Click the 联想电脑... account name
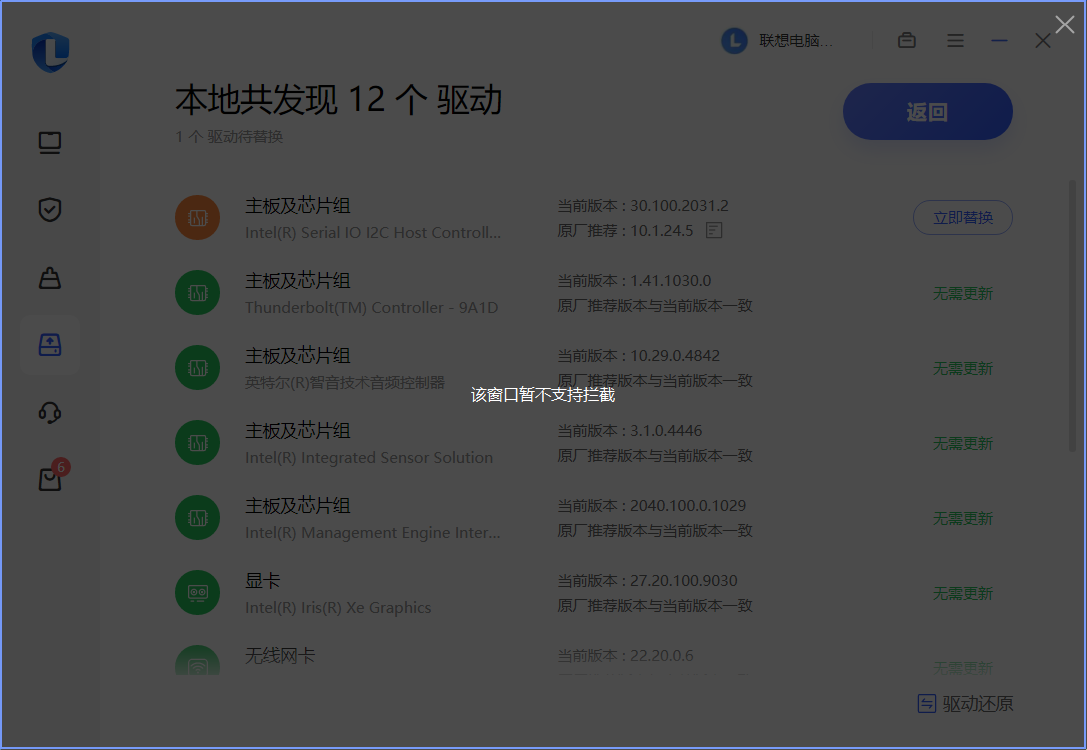 click(x=796, y=41)
